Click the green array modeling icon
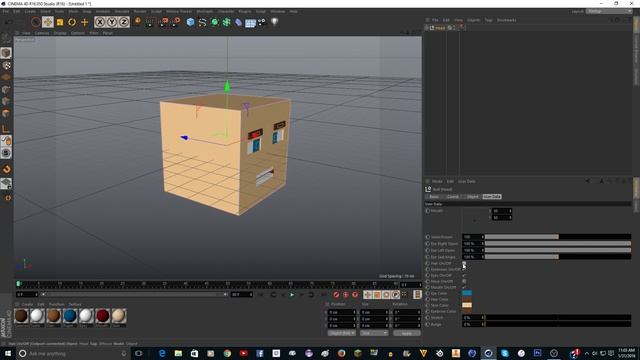This screenshot has height=360, width=640. (227, 22)
